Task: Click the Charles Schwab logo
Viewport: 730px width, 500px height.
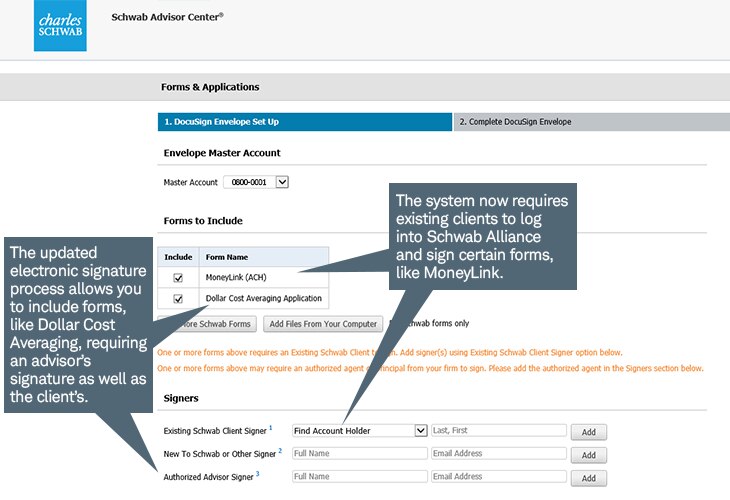Action: pos(60,25)
